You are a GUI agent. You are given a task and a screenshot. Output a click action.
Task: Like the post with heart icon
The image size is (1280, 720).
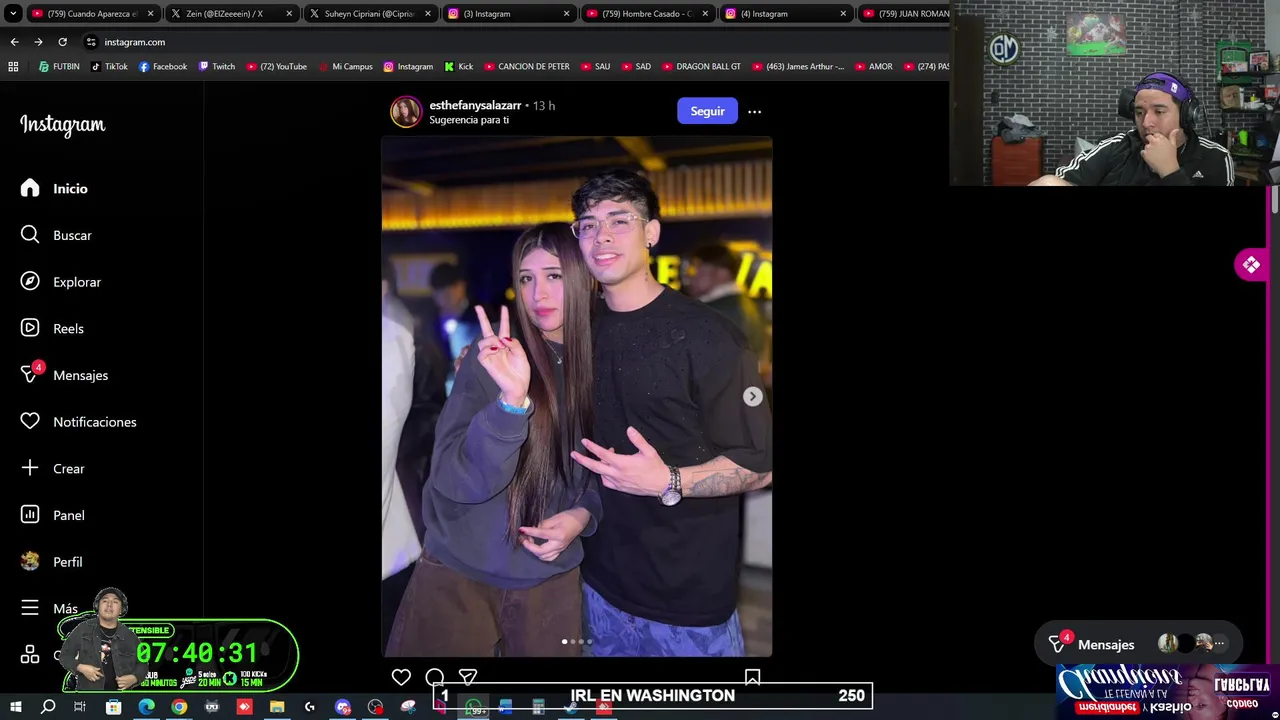(401, 677)
